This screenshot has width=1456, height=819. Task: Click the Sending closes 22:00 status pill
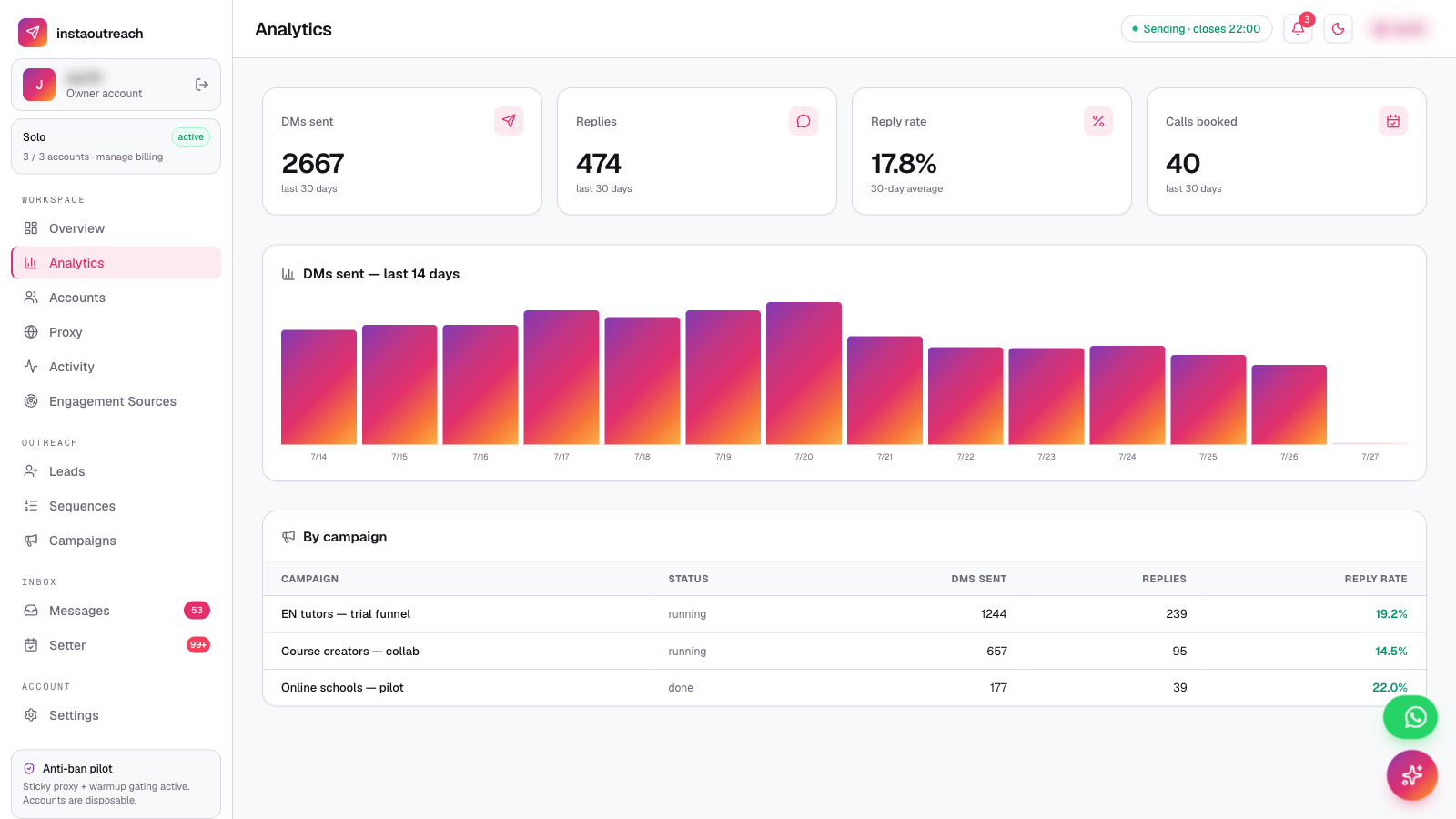[x=1197, y=29]
